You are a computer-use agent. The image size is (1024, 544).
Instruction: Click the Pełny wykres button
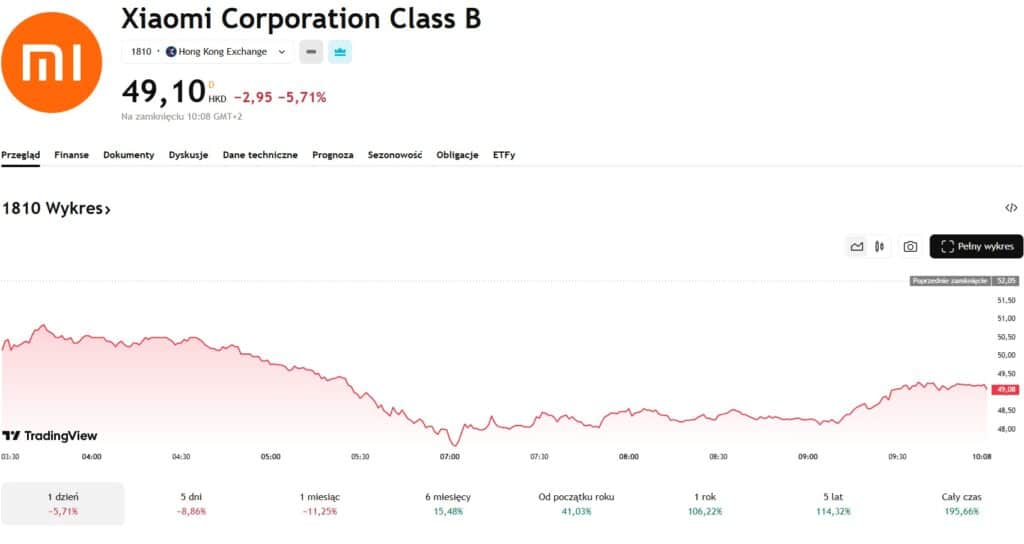tap(976, 246)
